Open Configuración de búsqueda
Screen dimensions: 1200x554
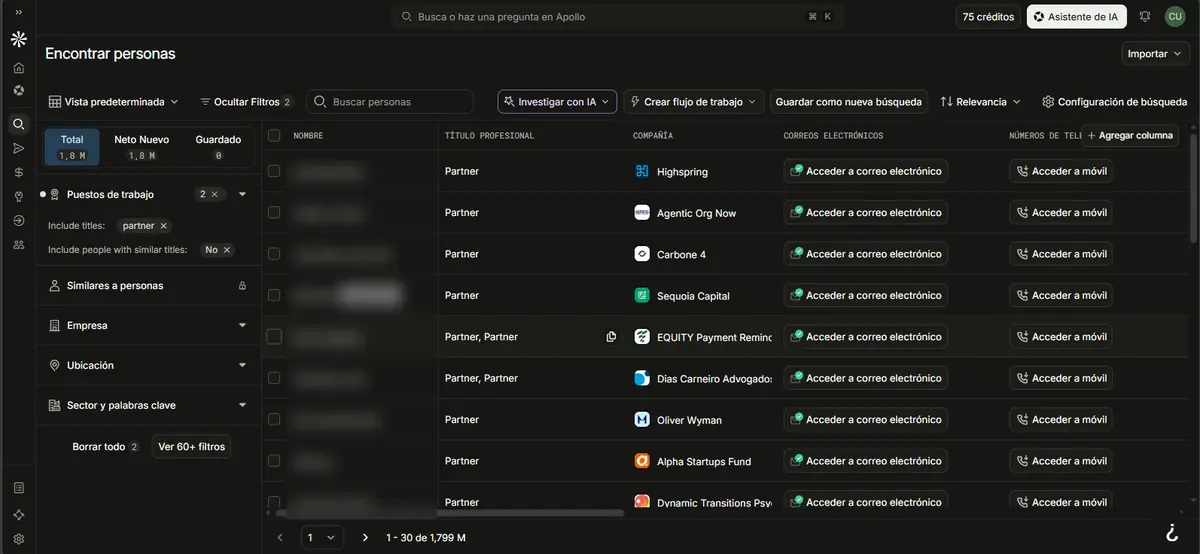click(1114, 102)
